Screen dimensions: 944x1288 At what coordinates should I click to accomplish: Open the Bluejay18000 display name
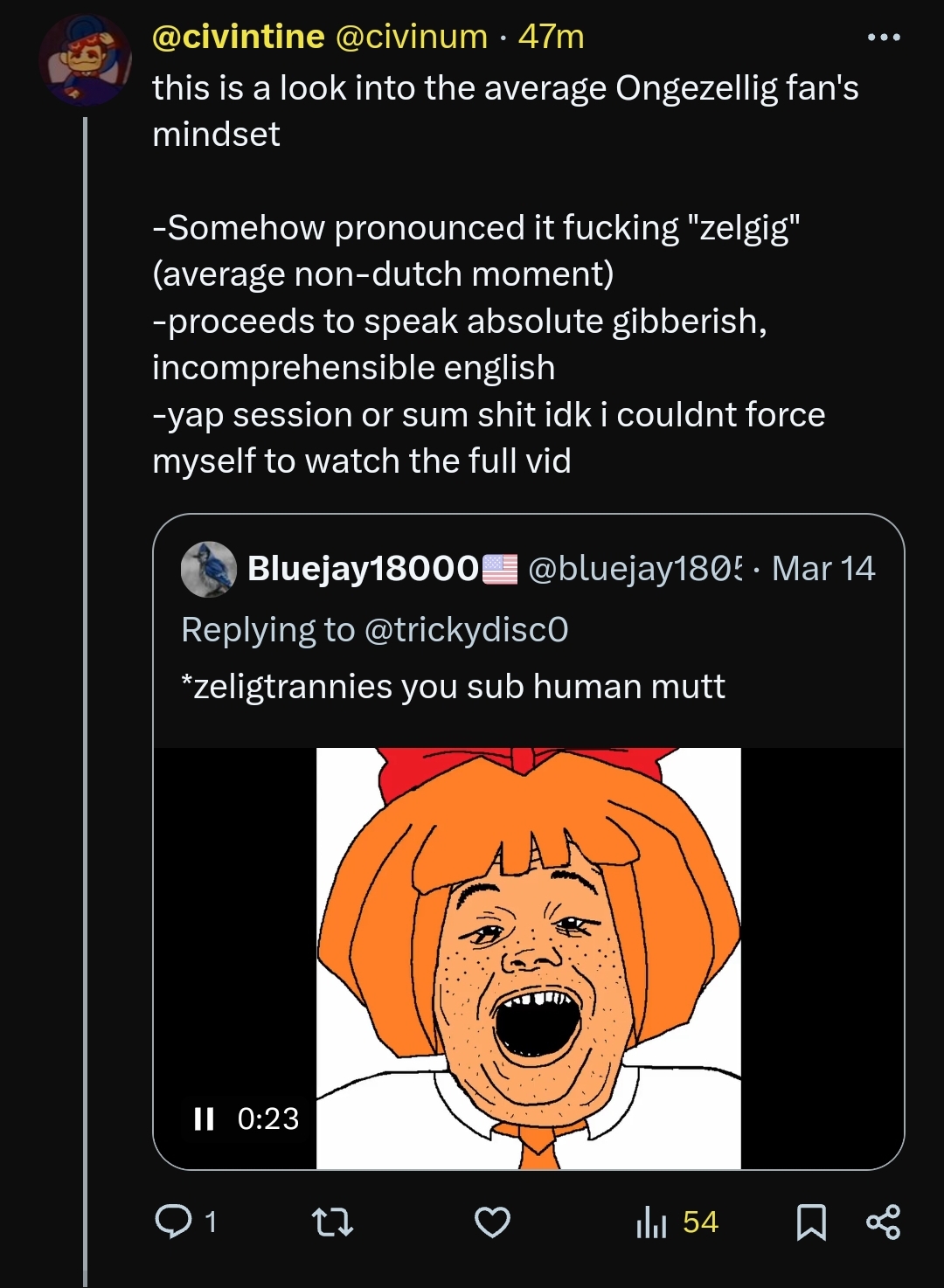click(363, 569)
